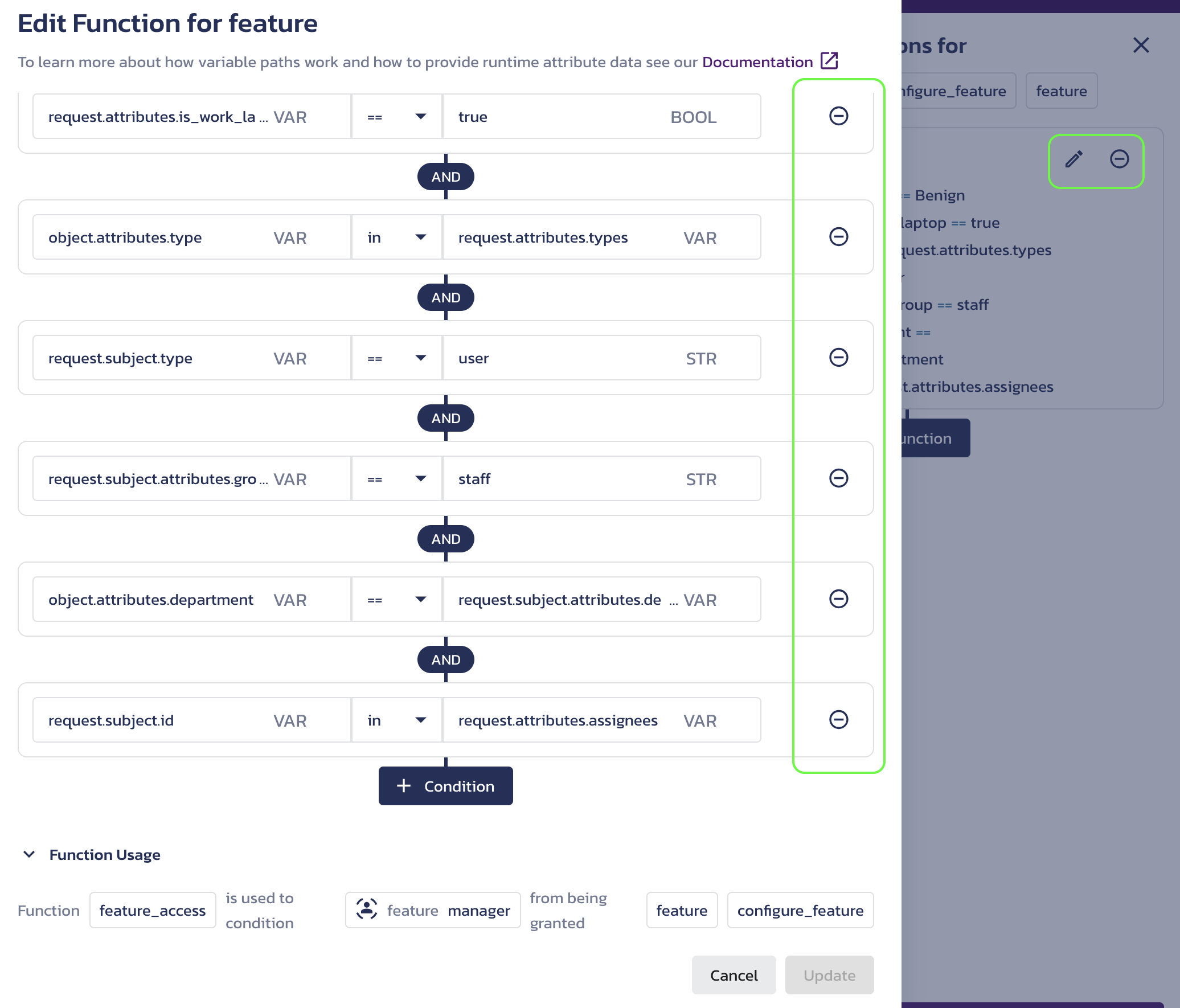The width and height of the screenshot is (1180, 1008).
Task: Toggle the third AND logic connector
Action: [x=445, y=418]
